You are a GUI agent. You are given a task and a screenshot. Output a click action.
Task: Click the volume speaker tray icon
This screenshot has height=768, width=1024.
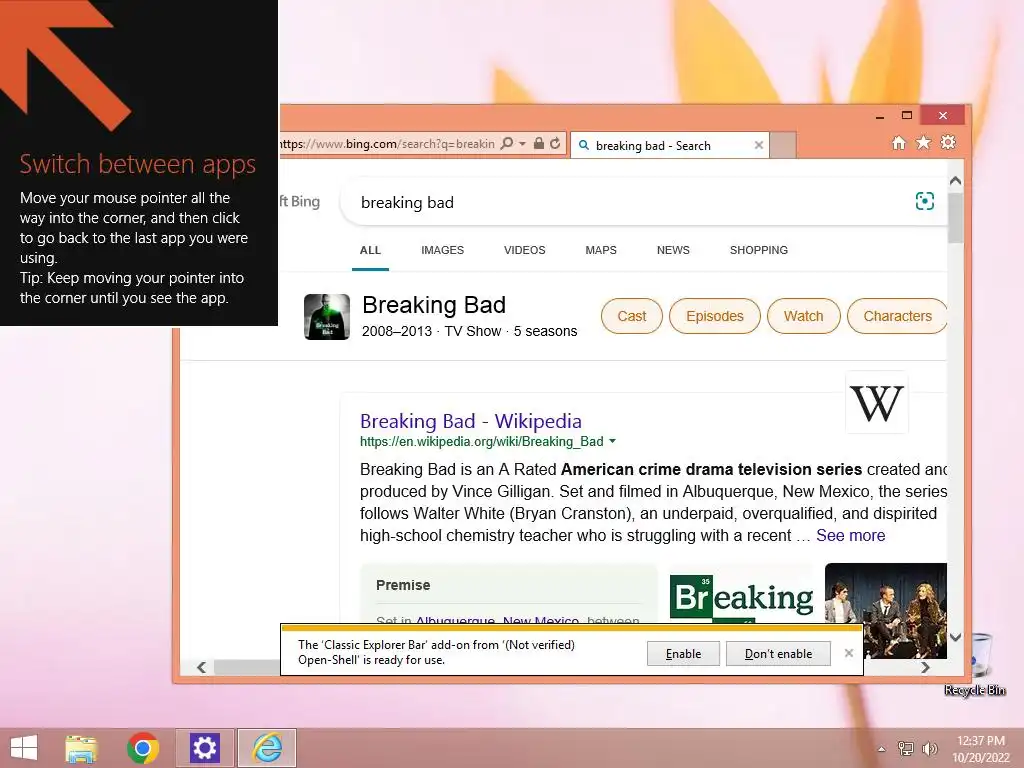click(x=929, y=749)
